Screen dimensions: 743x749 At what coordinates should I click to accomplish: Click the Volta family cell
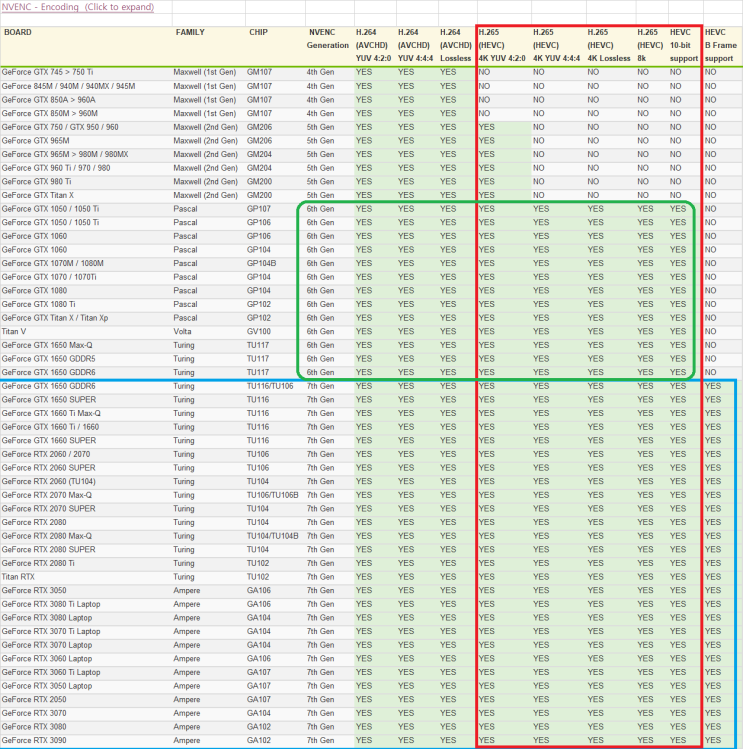(x=182, y=332)
